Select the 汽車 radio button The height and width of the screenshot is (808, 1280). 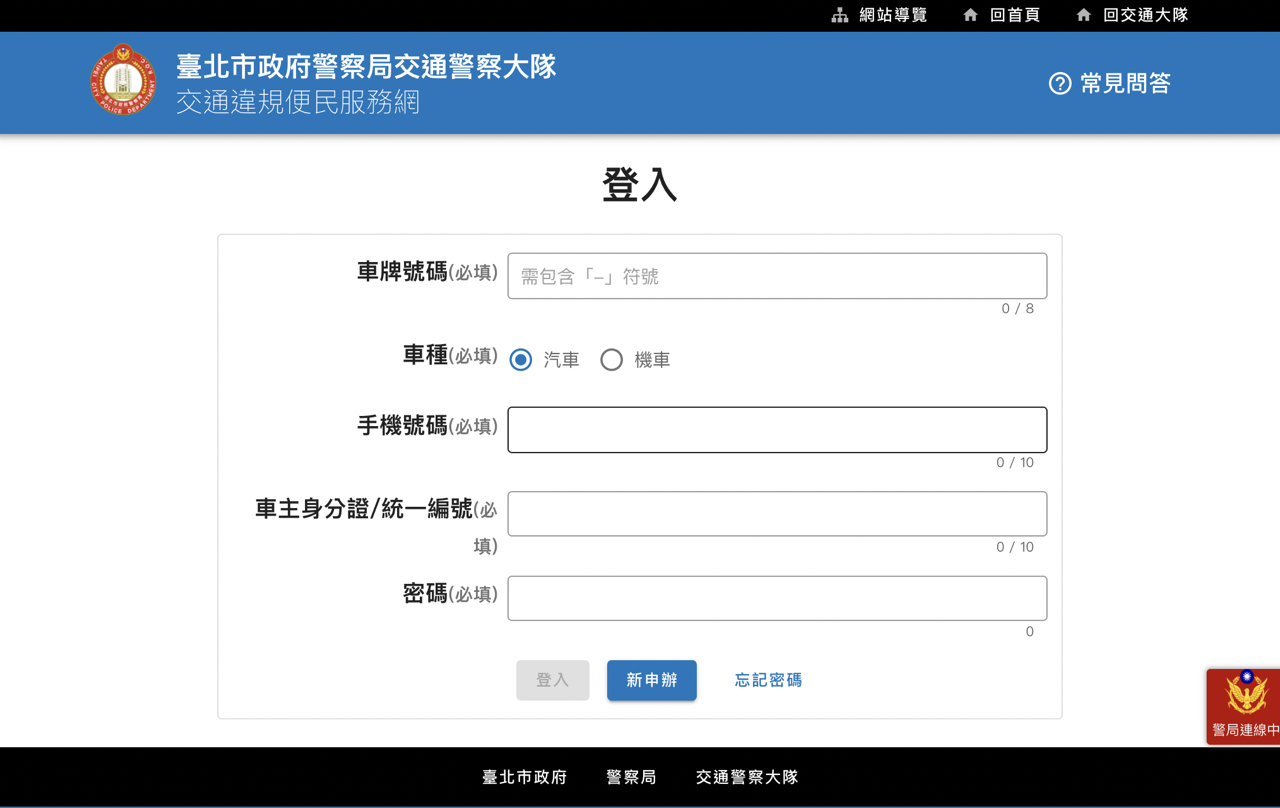pos(520,360)
